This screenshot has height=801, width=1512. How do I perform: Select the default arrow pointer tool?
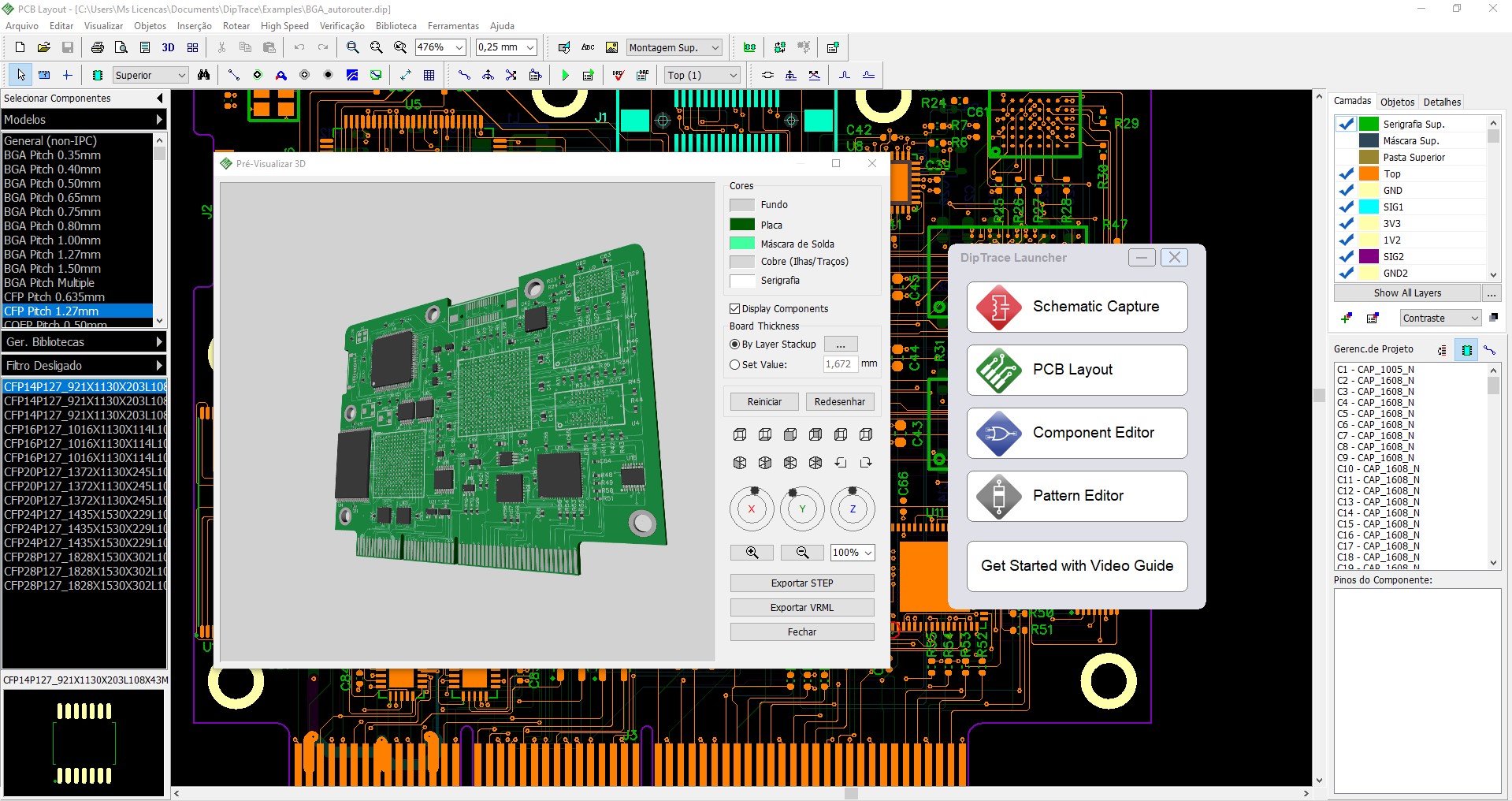point(20,75)
